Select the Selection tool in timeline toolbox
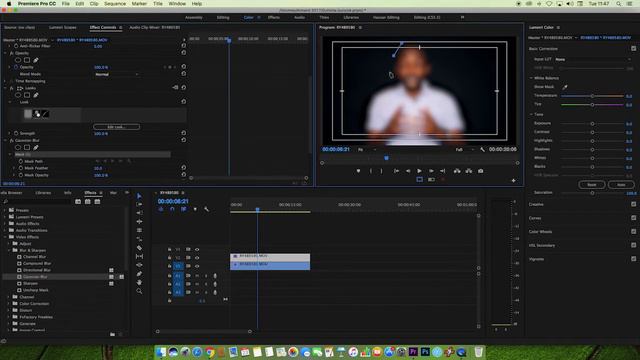The height and width of the screenshot is (360, 640). (x=139, y=196)
